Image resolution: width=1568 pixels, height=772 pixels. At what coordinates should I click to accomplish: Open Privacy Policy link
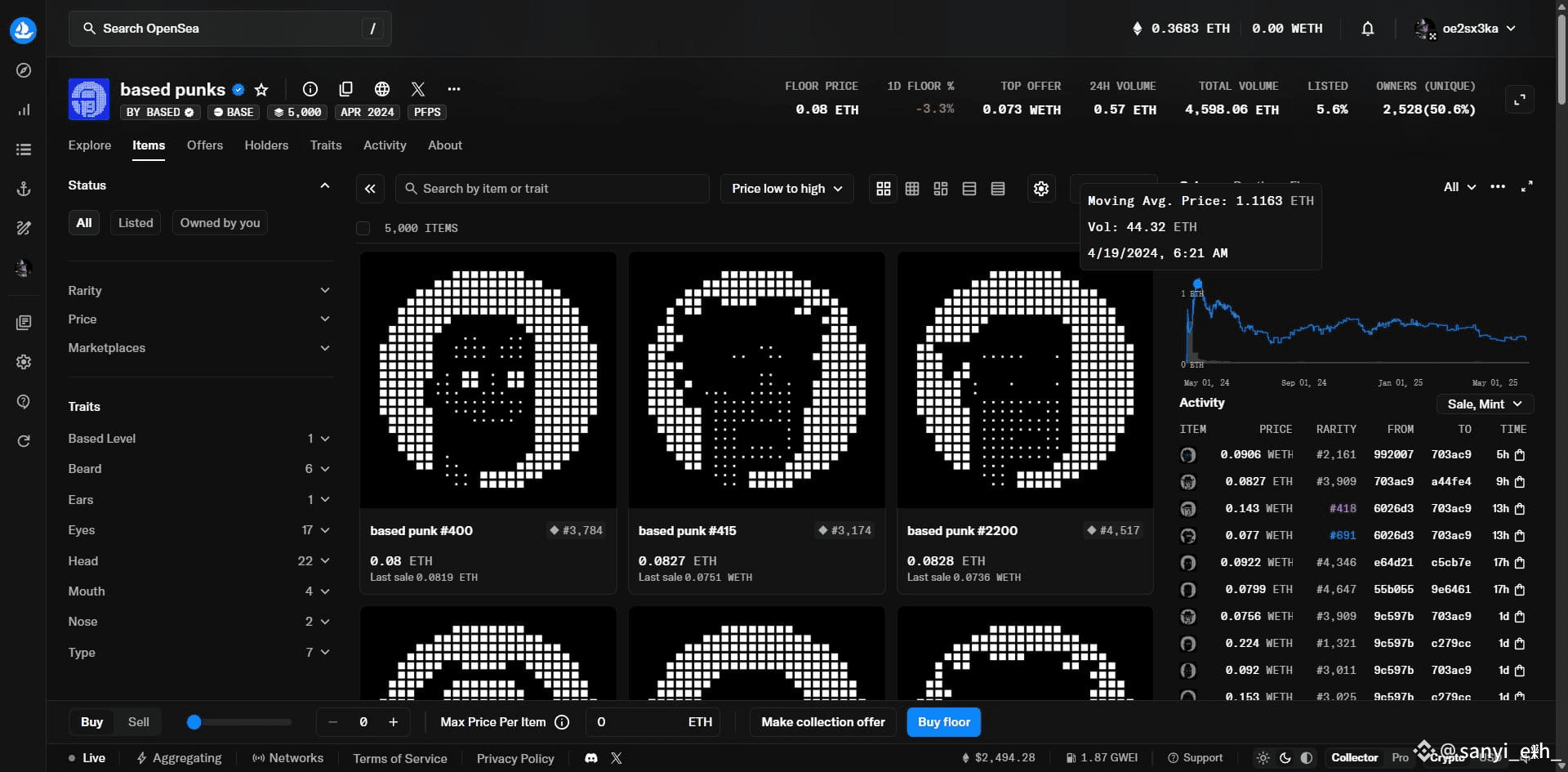click(x=515, y=759)
